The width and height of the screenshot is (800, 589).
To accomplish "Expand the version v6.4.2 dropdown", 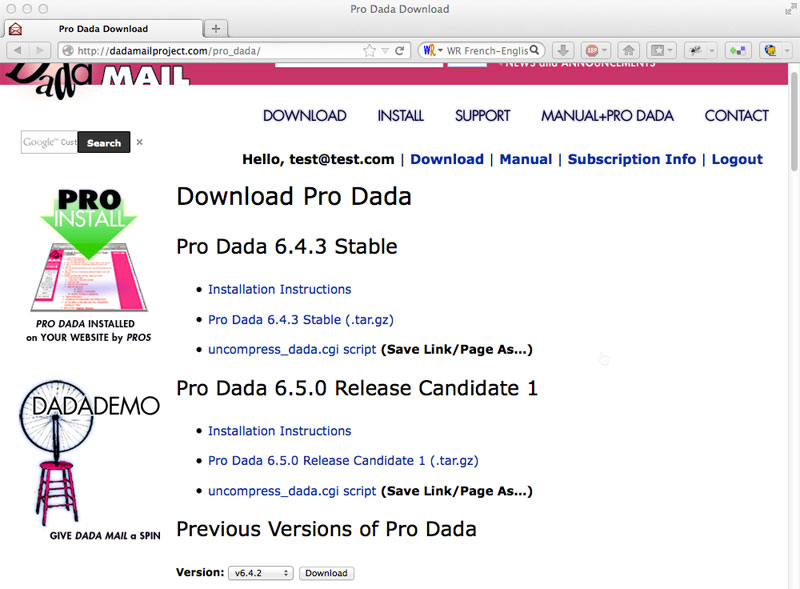I will coord(261,573).
